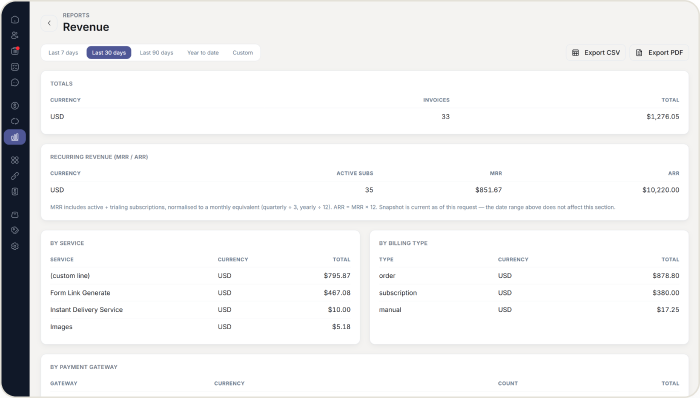Open the dollar coin sidebar icon
The width and height of the screenshot is (700, 398).
pos(15,106)
